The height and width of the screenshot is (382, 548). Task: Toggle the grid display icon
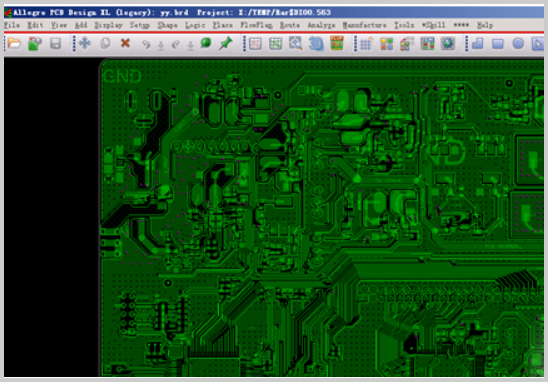point(366,44)
